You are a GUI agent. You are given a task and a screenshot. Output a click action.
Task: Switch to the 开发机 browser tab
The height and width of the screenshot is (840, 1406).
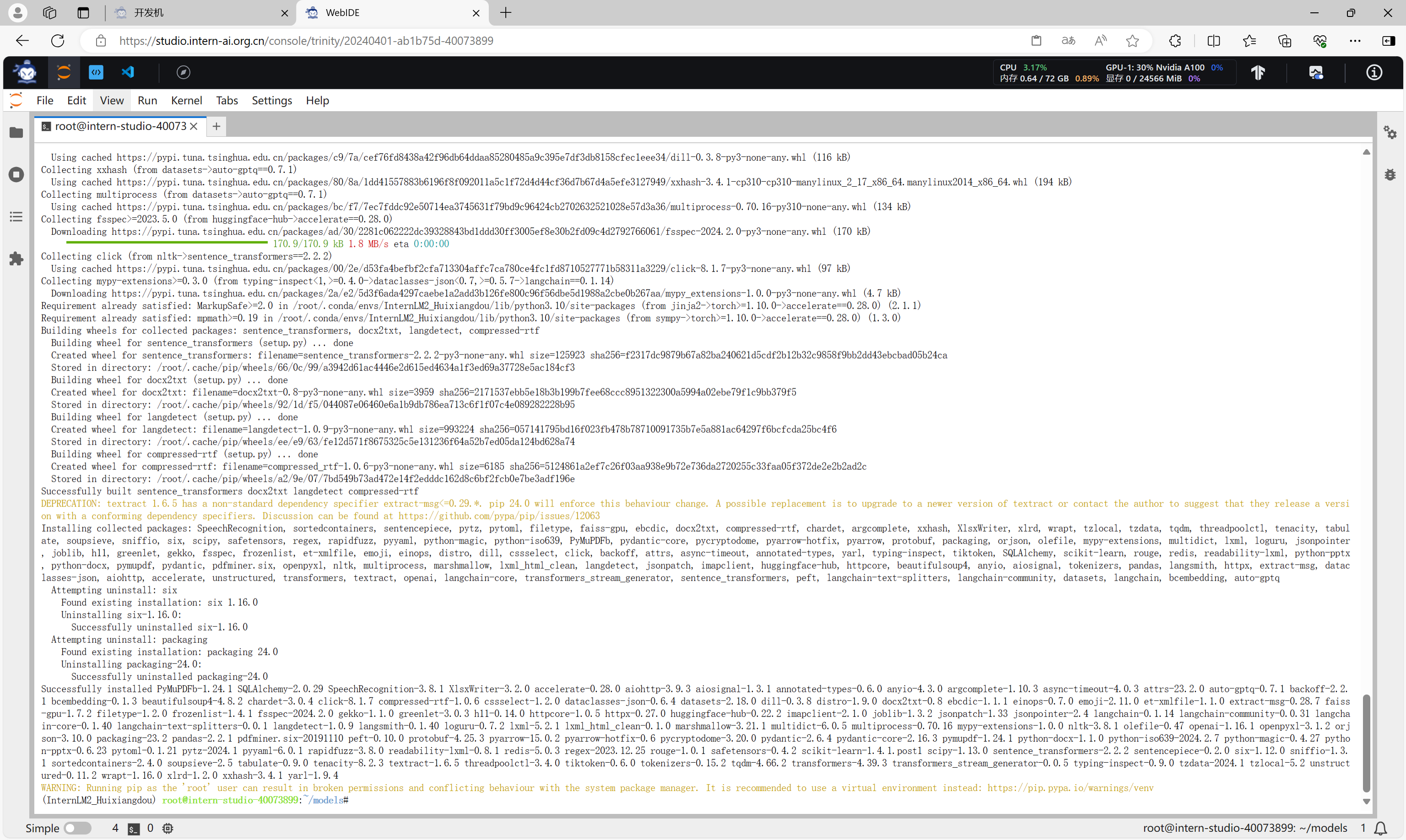201,12
